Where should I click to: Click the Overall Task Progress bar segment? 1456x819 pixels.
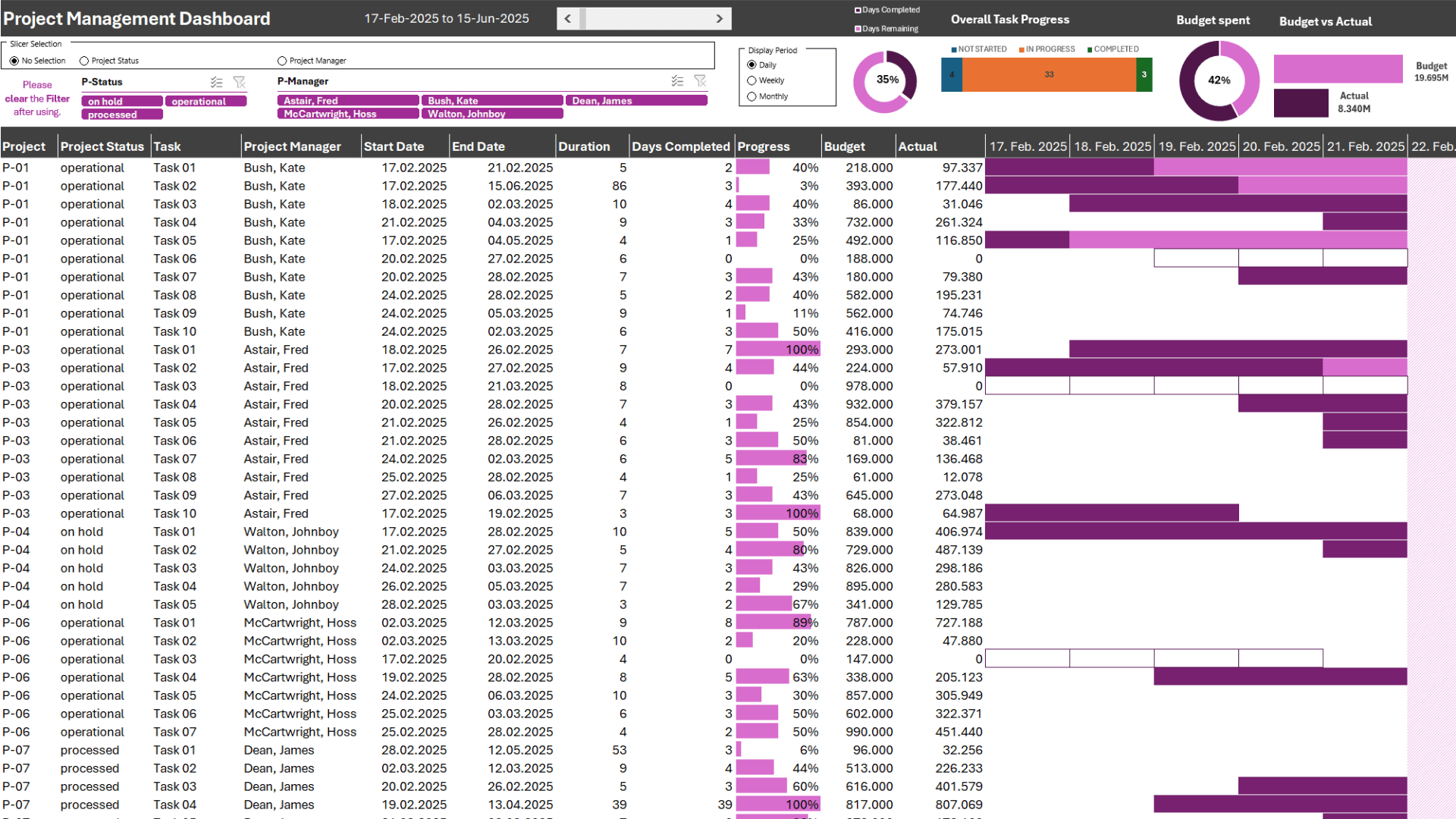(x=1049, y=75)
